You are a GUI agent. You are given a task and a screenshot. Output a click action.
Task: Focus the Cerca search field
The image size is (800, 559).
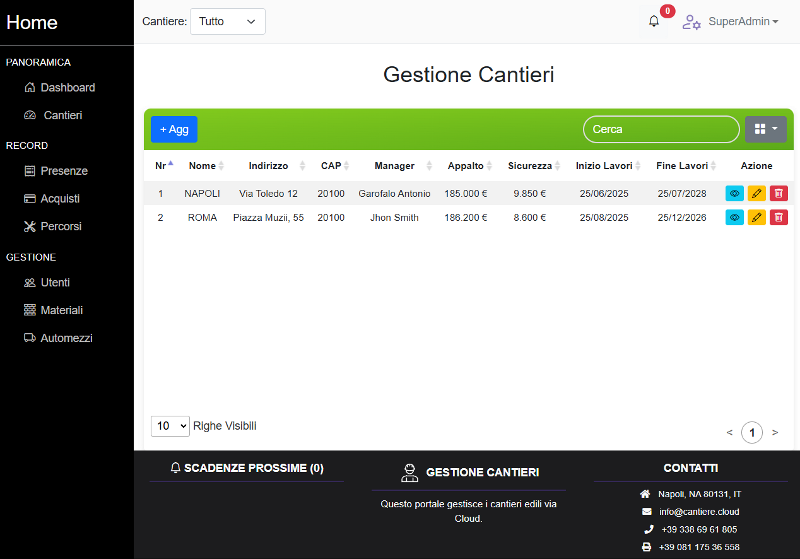pyautogui.click(x=661, y=130)
